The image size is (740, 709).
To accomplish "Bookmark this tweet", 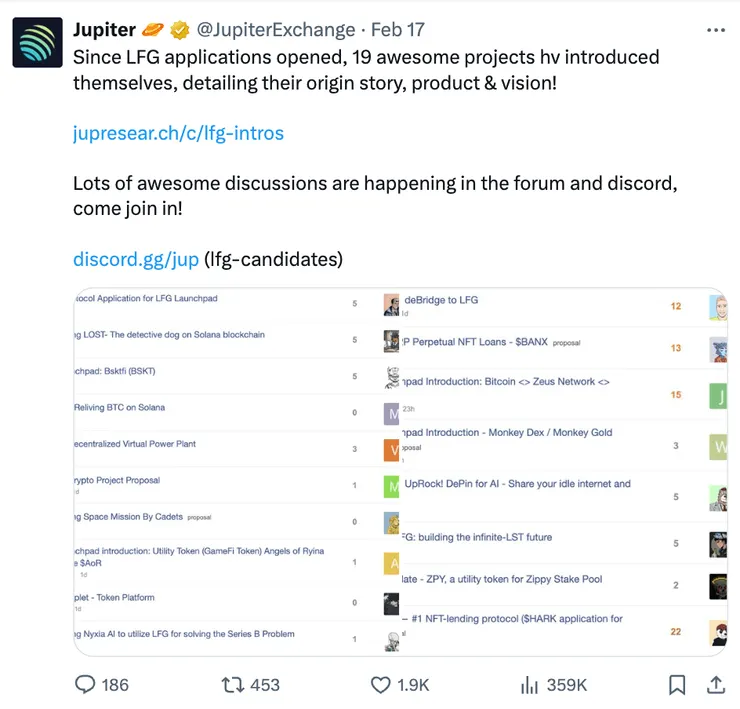I will (x=677, y=684).
